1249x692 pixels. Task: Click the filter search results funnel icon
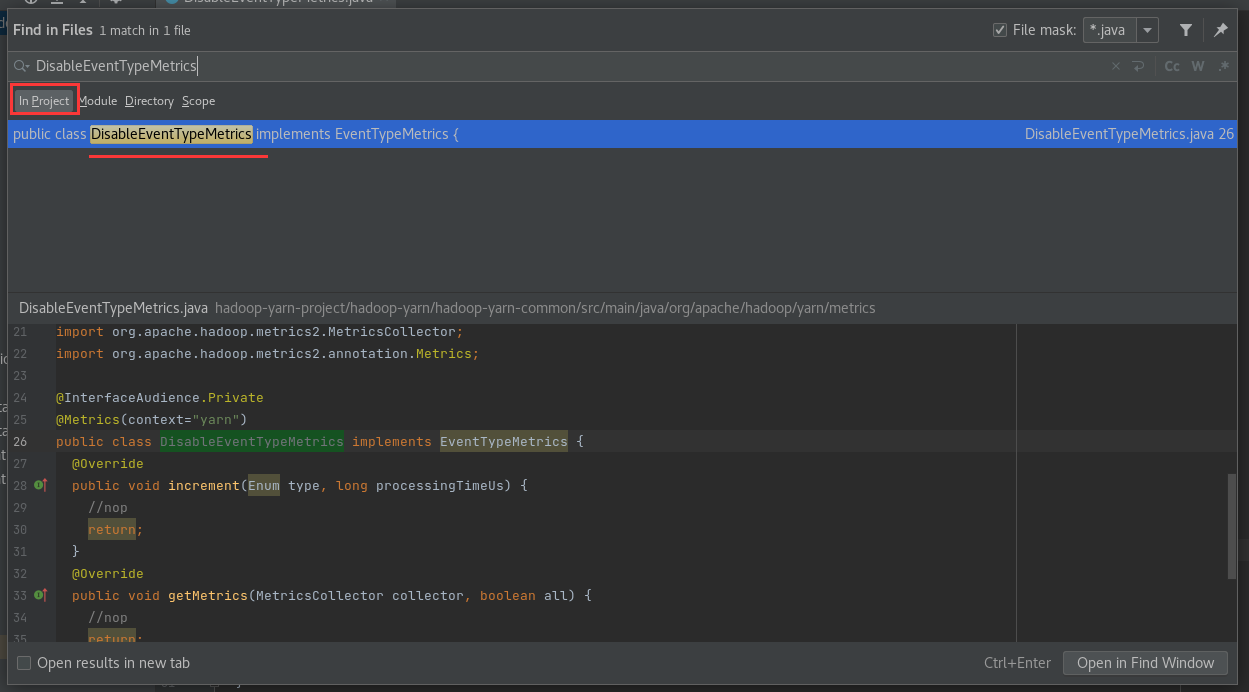[1185, 30]
